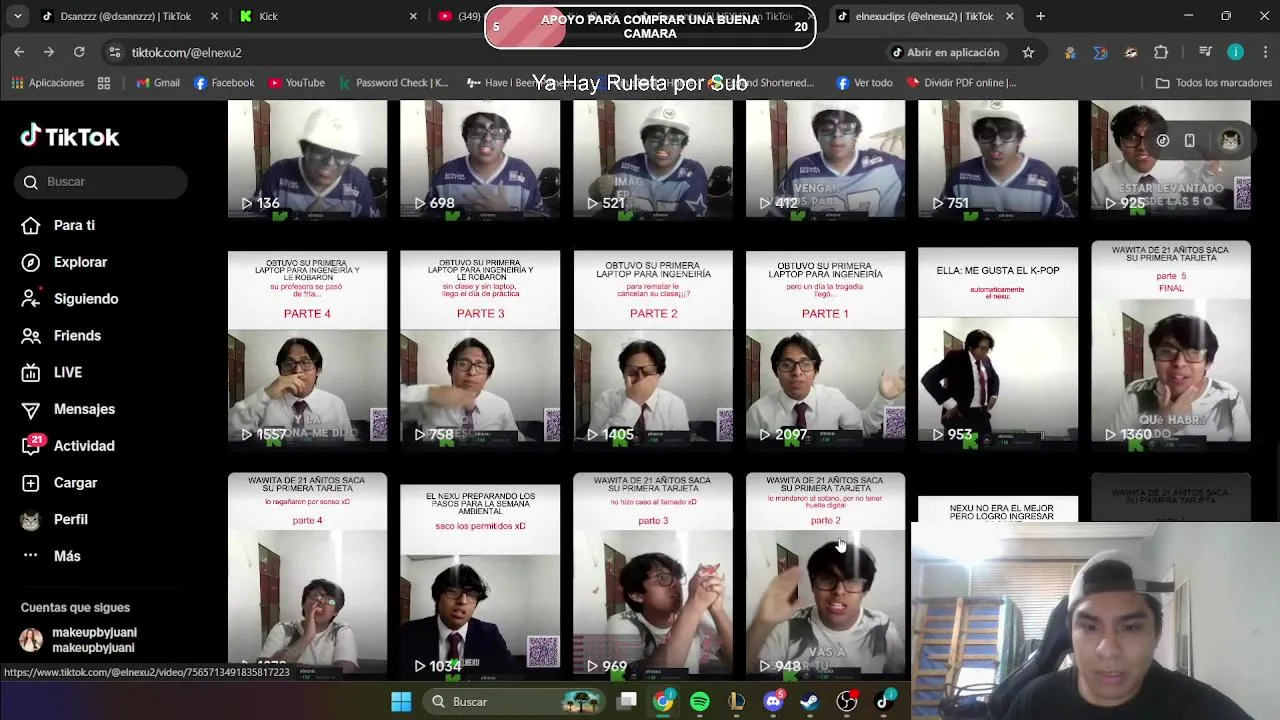Open Todos los marcadores folder
The height and width of the screenshot is (720, 1280).
[x=1213, y=83]
